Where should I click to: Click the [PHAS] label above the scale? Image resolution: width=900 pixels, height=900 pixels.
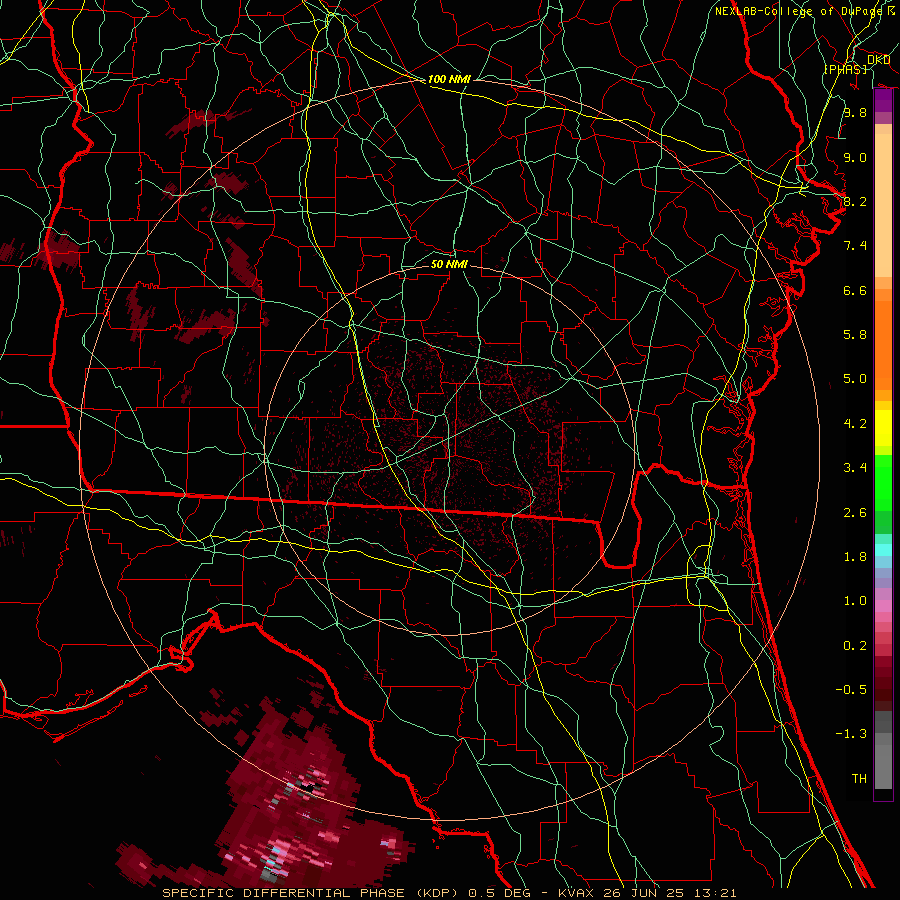(x=846, y=69)
